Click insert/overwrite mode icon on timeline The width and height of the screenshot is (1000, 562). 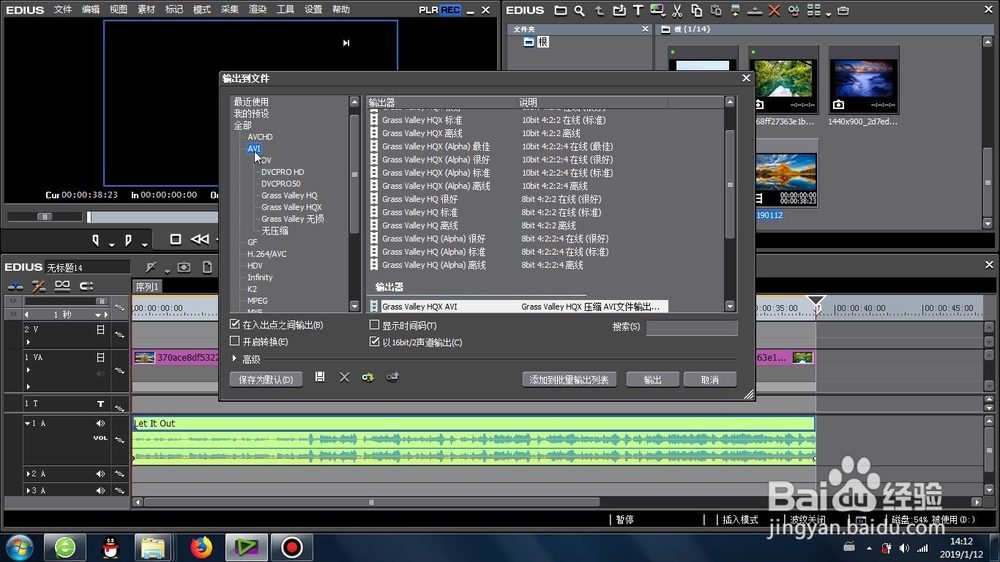coord(15,286)
